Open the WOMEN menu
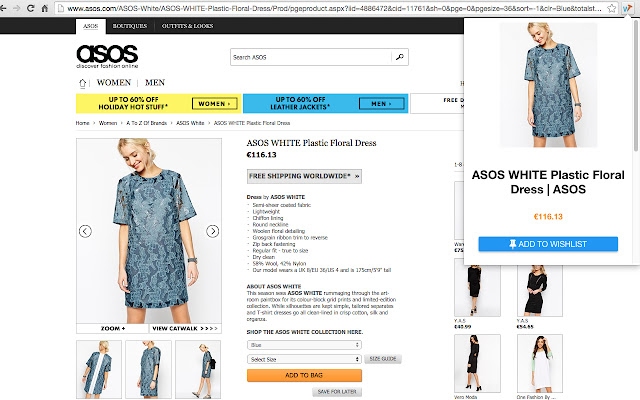 point(114,83)
